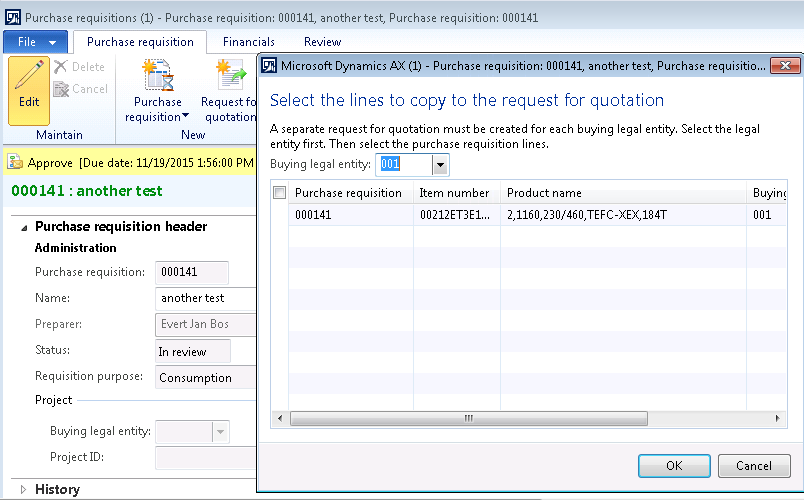Click the Name field containing another test
This screenshot has width=804, height=500.
click(x=205, y=298)
